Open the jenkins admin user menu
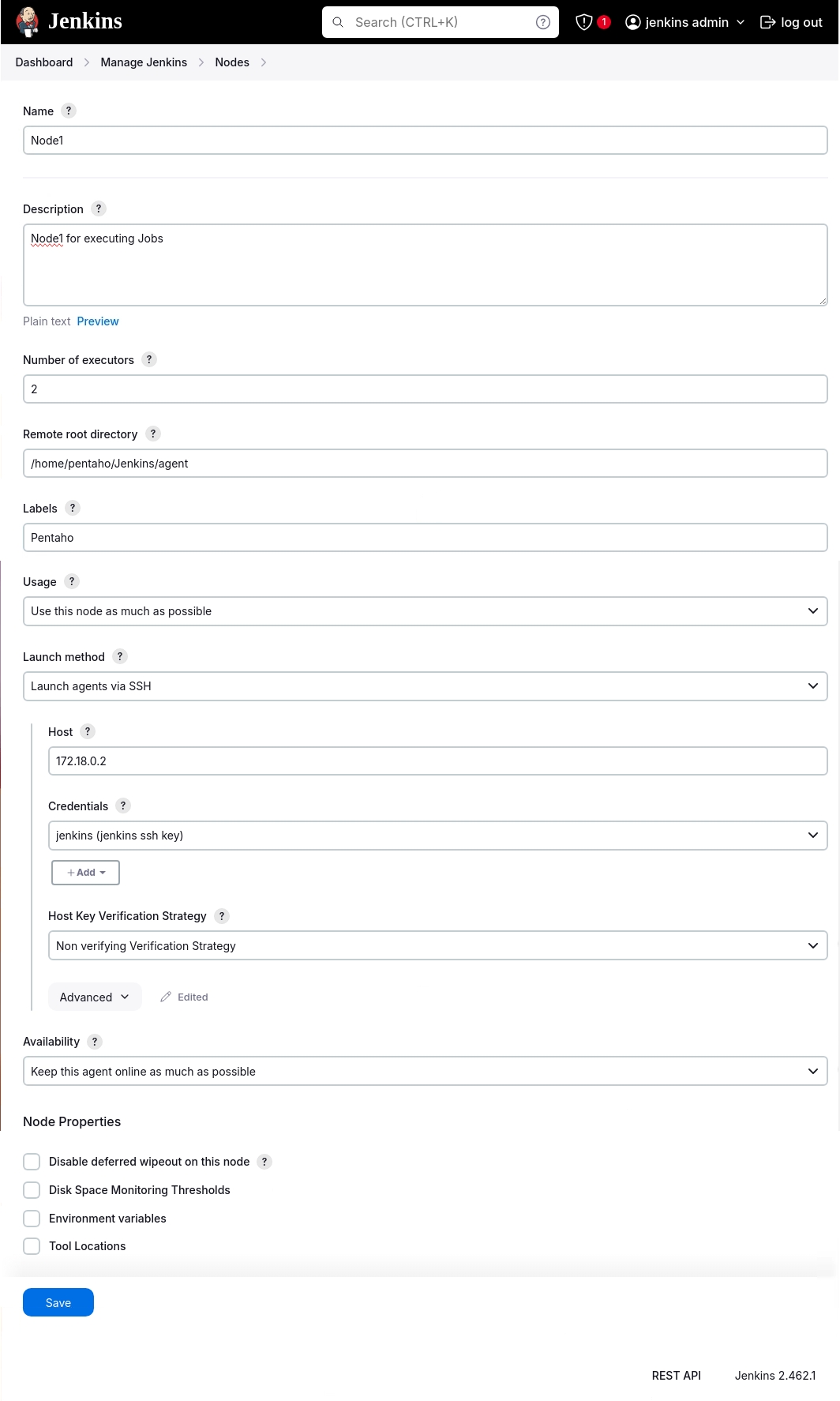This screenshot has width=840, height=1401. (x=685, y=22)
